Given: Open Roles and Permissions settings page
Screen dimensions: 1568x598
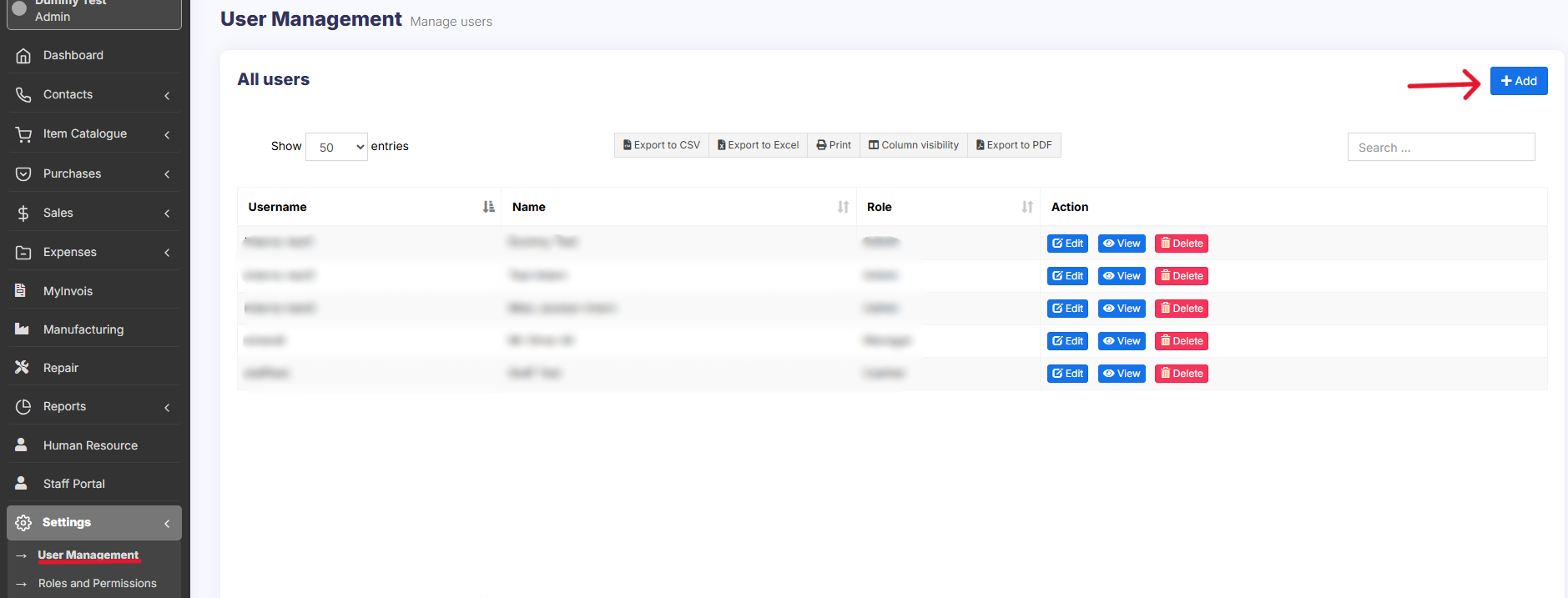Looking at the screenshot, I should point(97,584).
